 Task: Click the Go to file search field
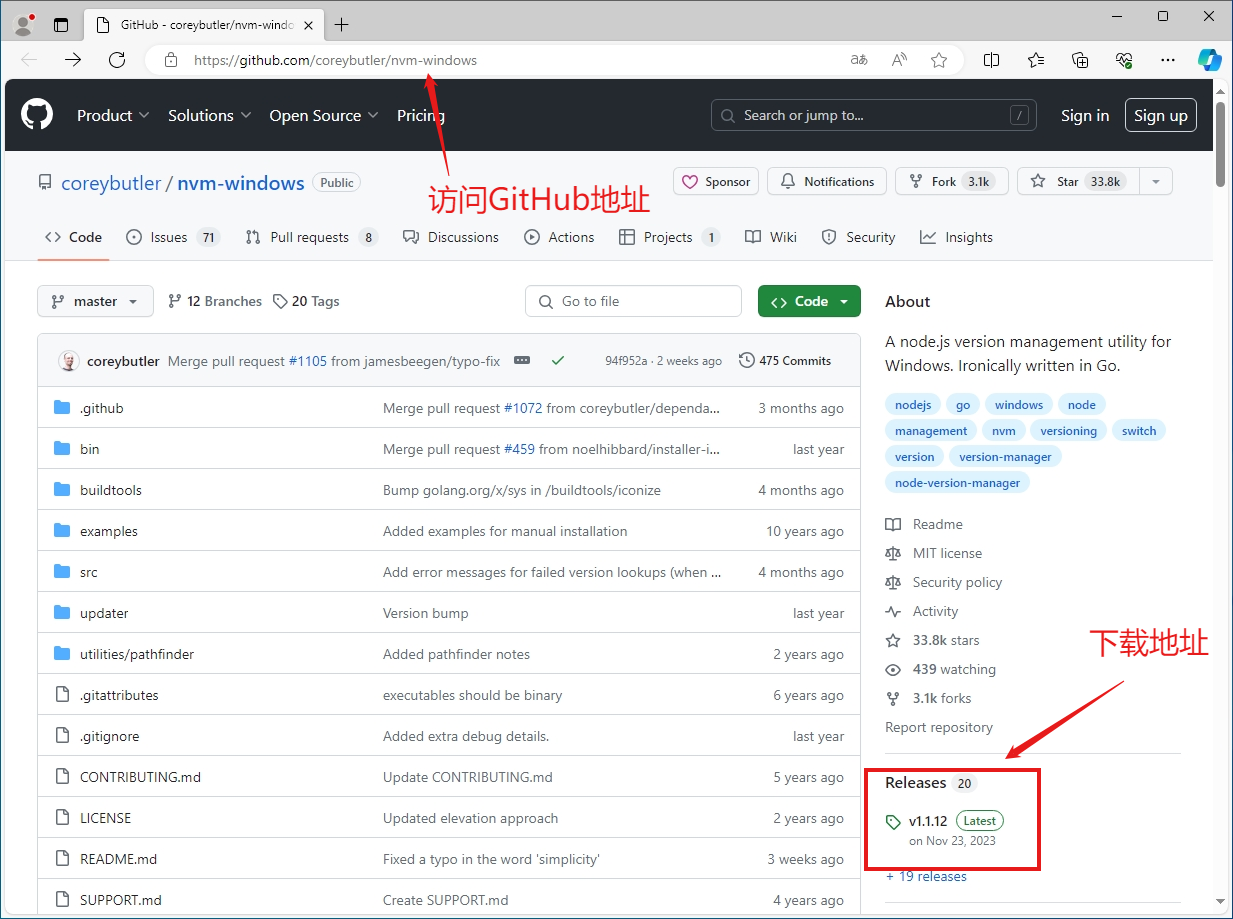point(633,301)
